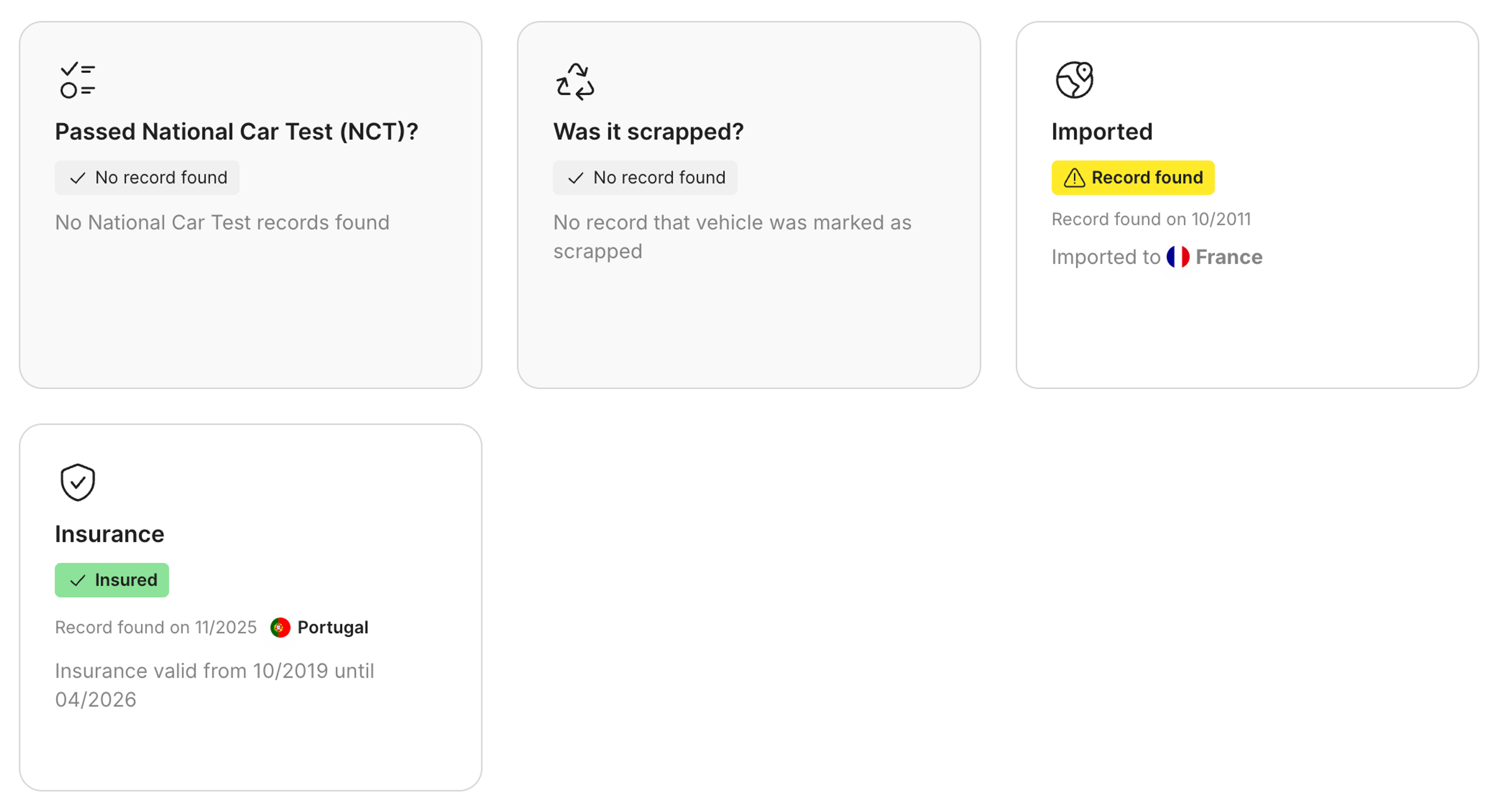Click the checklist icon above NCT heading
This screenshot has height=812, width=1505.
pyautogui.click(x=76, y=81)
